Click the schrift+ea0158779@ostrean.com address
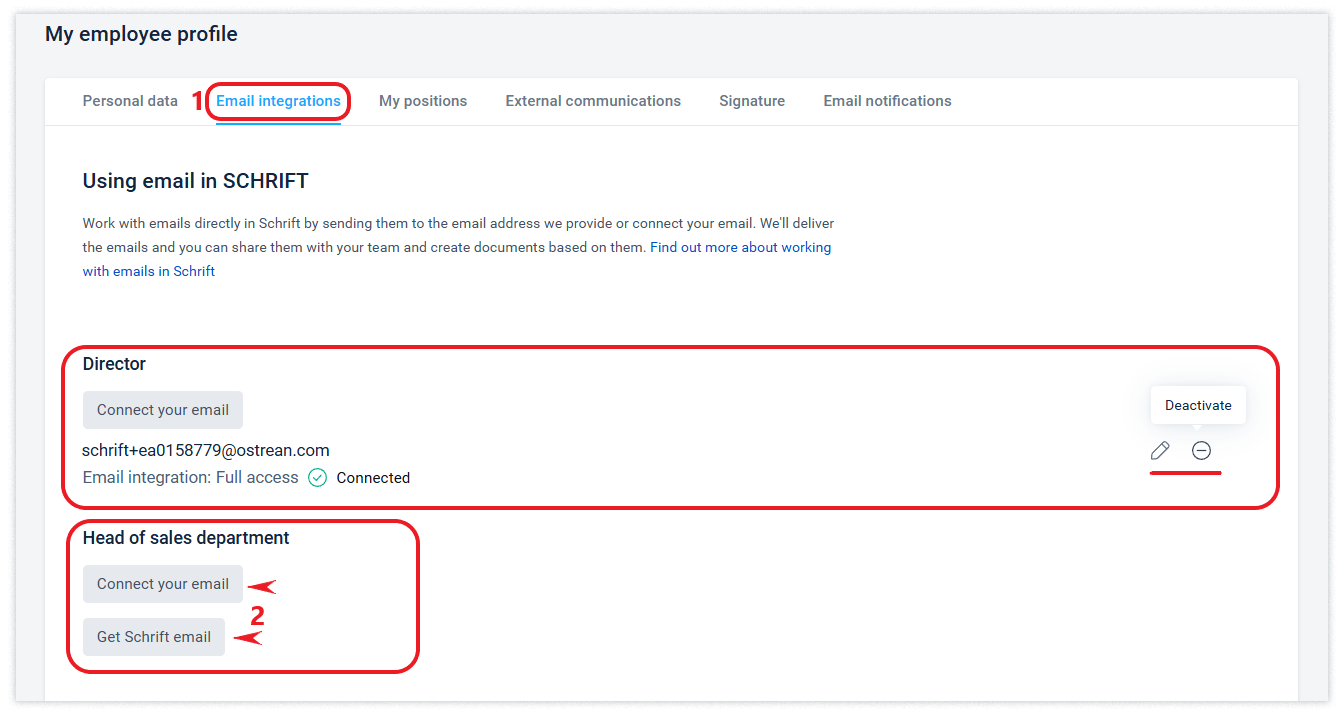 (x=206, y=450)
